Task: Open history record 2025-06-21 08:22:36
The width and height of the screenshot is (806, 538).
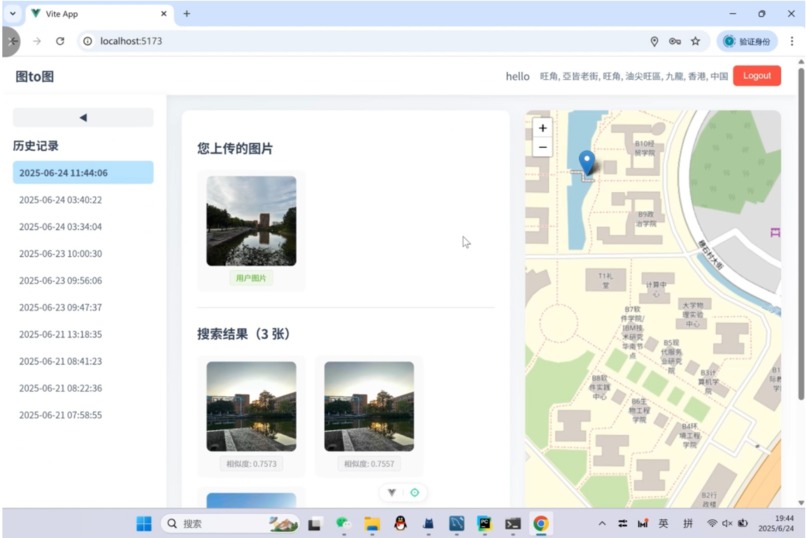Action: coord(83,388)
